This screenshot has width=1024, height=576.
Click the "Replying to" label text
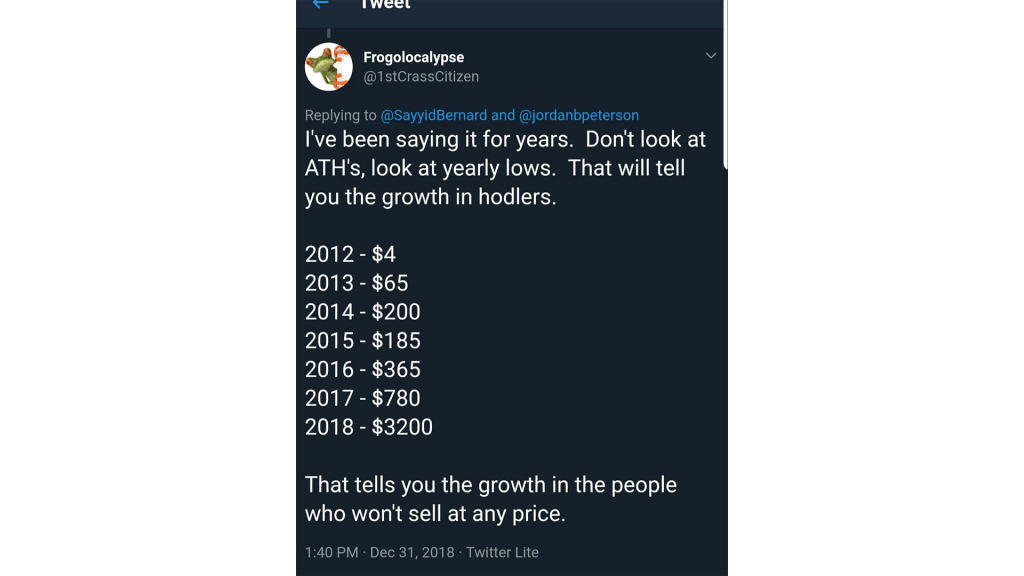click(341, 115)
